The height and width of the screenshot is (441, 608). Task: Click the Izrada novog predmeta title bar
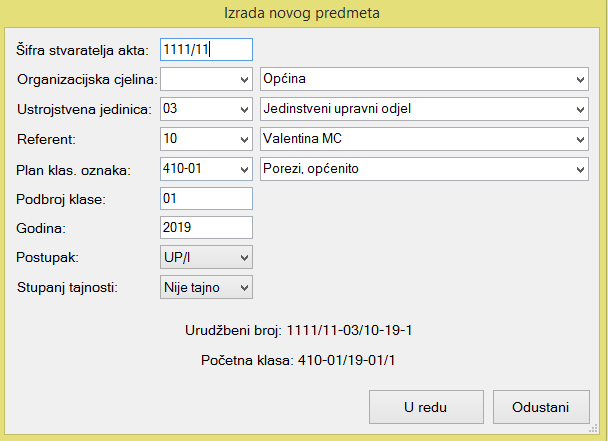pyautogui.click(x=304, y=13)
